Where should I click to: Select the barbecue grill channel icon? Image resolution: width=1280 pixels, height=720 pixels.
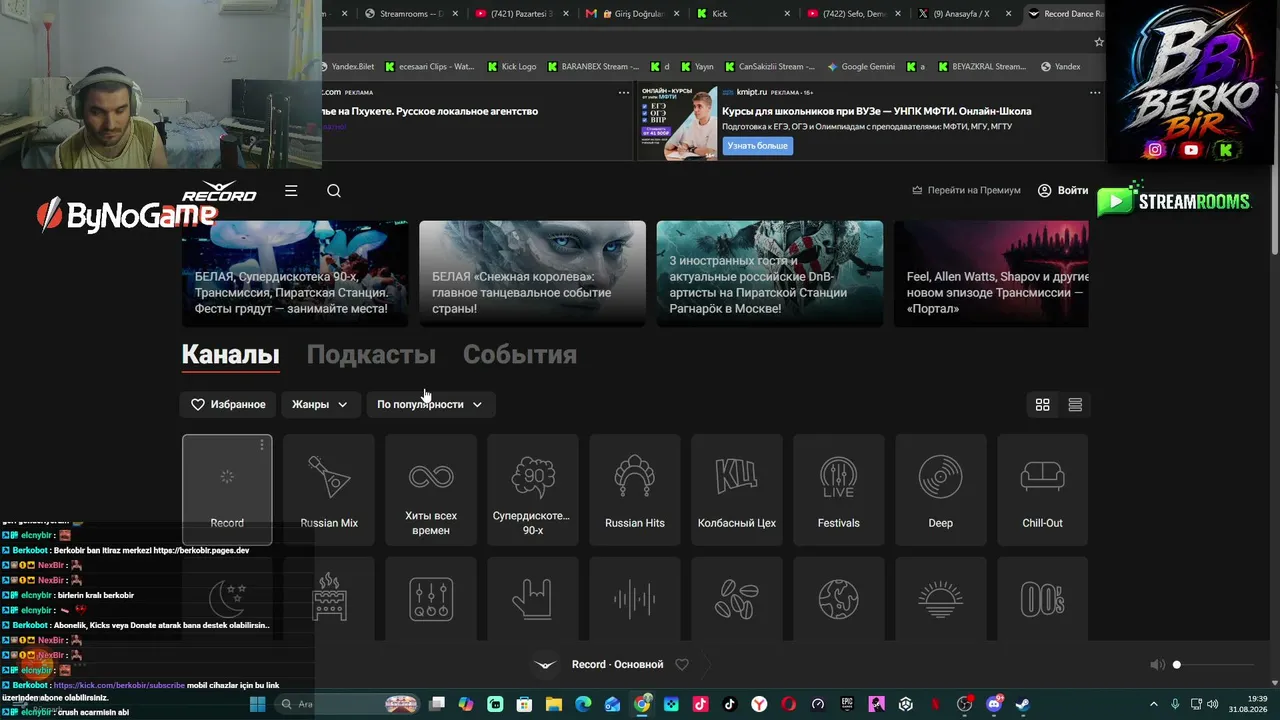(x=329, y=598)
